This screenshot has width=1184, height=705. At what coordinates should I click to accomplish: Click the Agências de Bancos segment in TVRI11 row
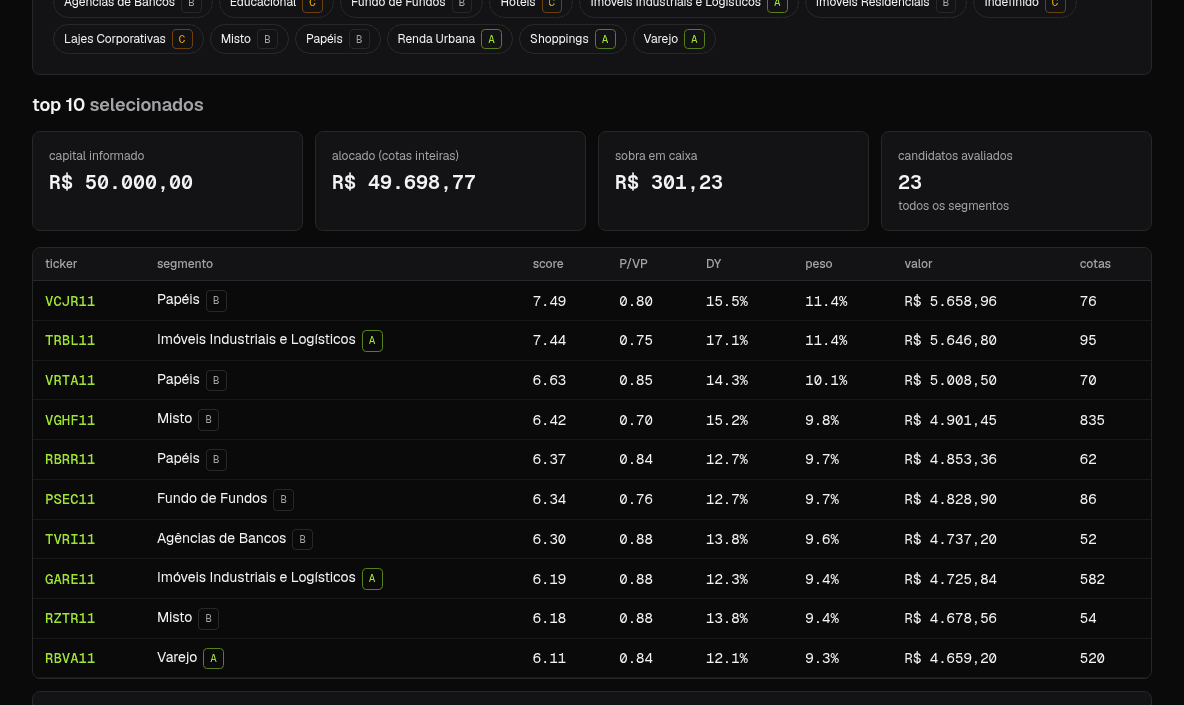coord(221,539)
